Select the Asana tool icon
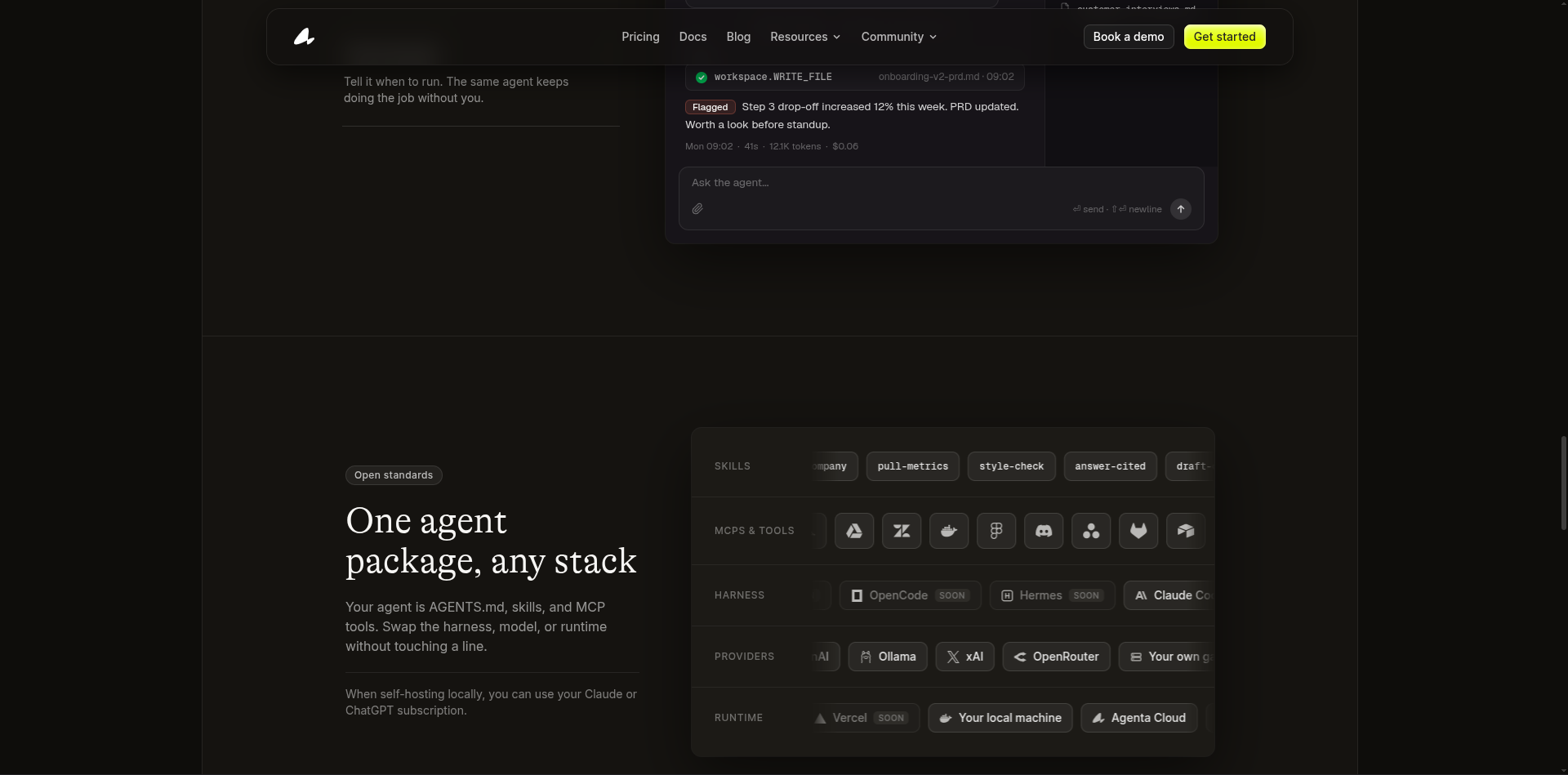This screenshot has height=775, width=1568. coord(1091,531)
